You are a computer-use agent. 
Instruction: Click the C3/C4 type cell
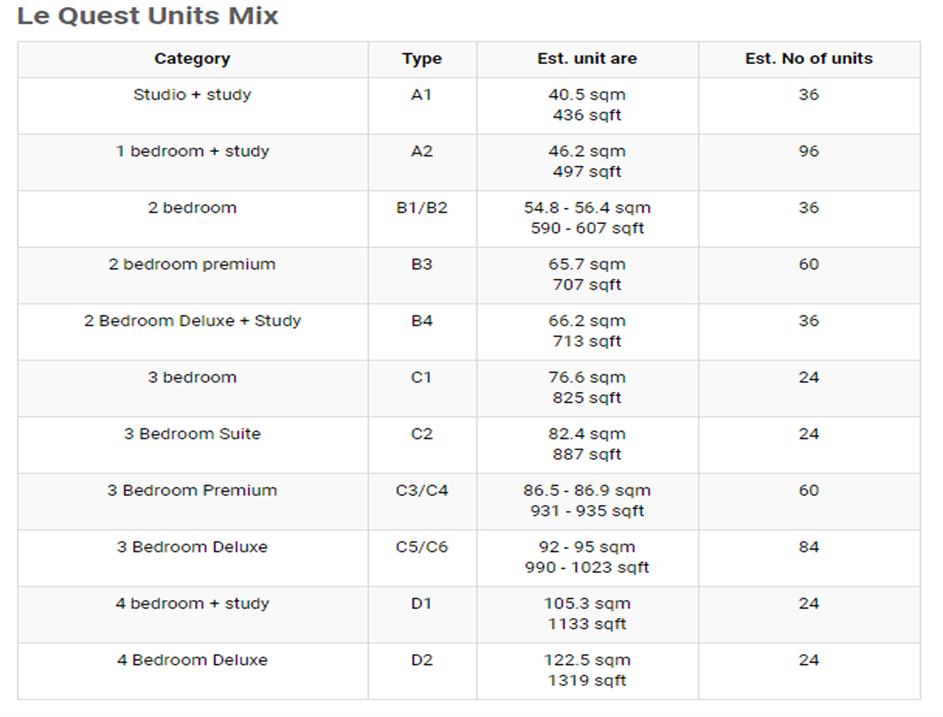click(x=422, y=491)
